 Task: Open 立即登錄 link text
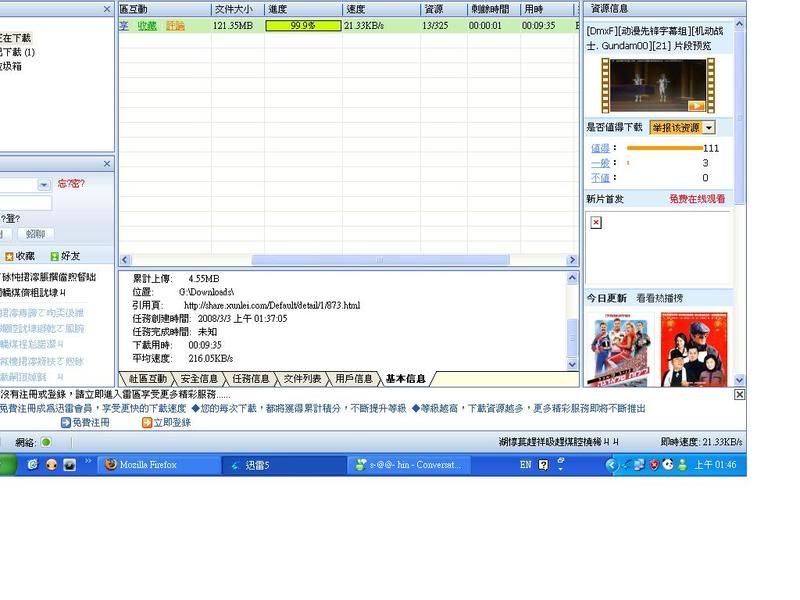pos(172,422)
